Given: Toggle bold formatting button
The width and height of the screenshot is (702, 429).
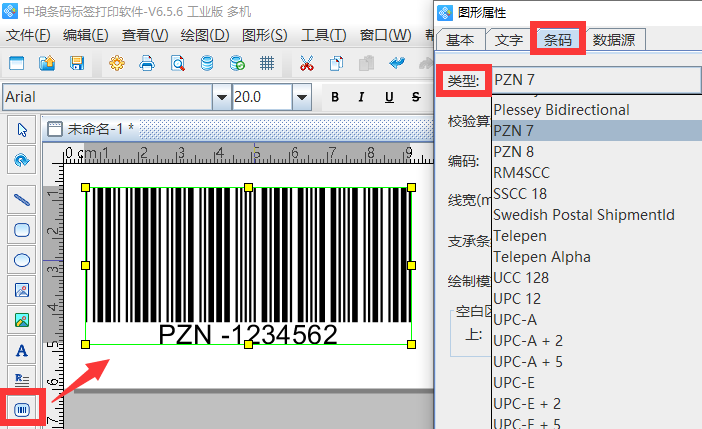Looking at the screenshot, I should [335, 97].
